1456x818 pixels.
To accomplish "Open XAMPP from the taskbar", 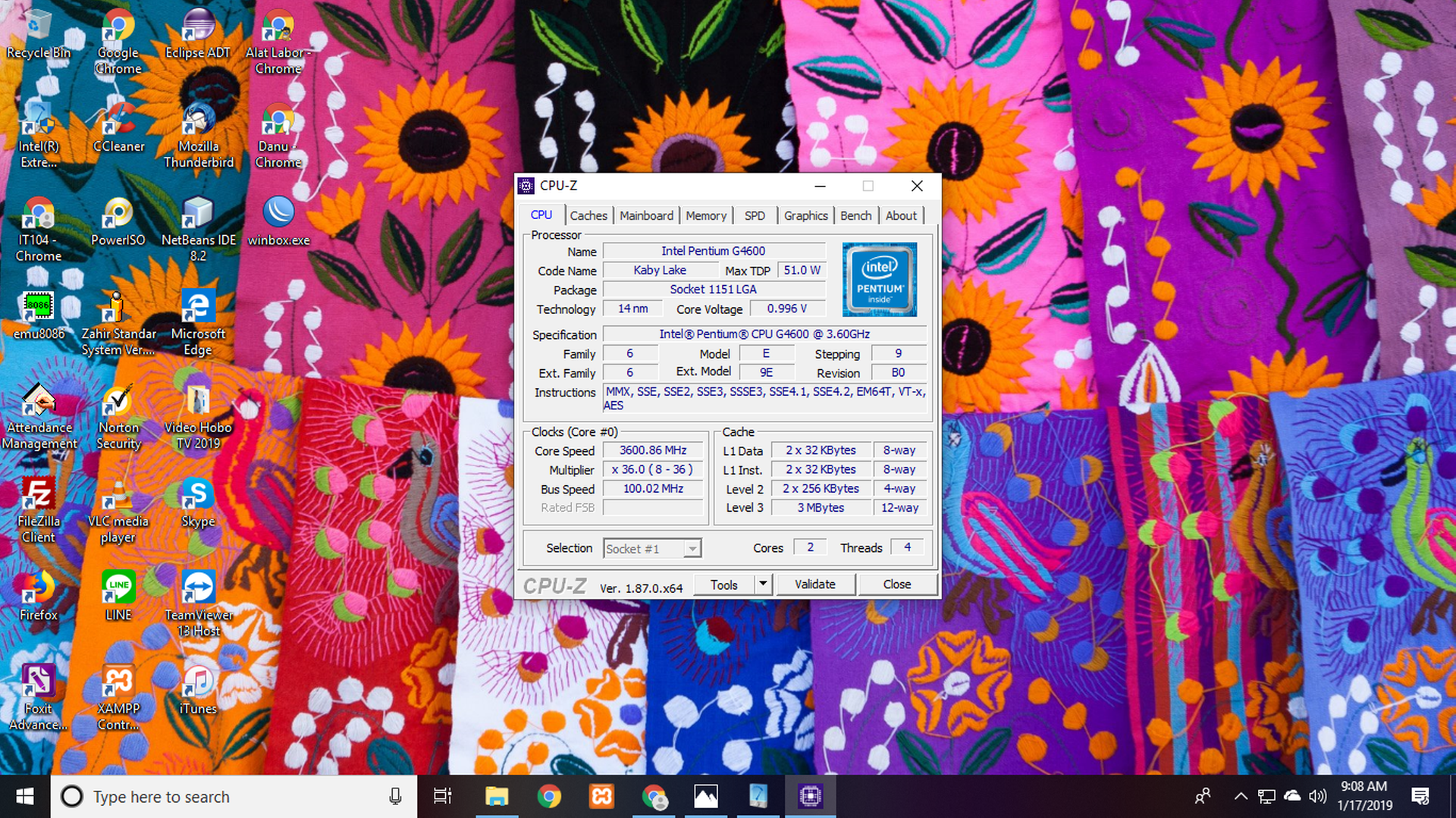I will pyautogui.click(x=601, y=796).
